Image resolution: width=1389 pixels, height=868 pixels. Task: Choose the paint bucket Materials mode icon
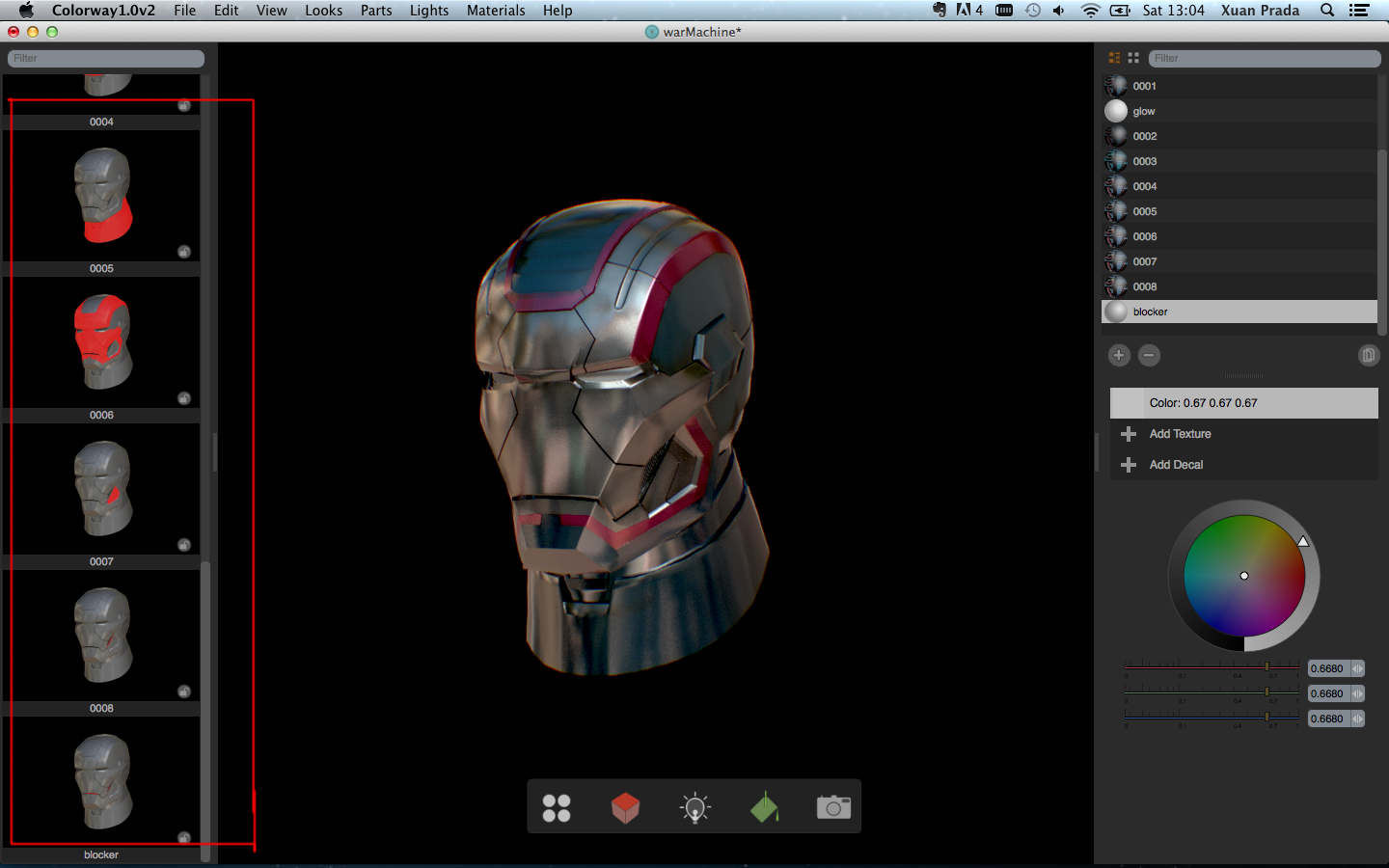click(765, 807)
